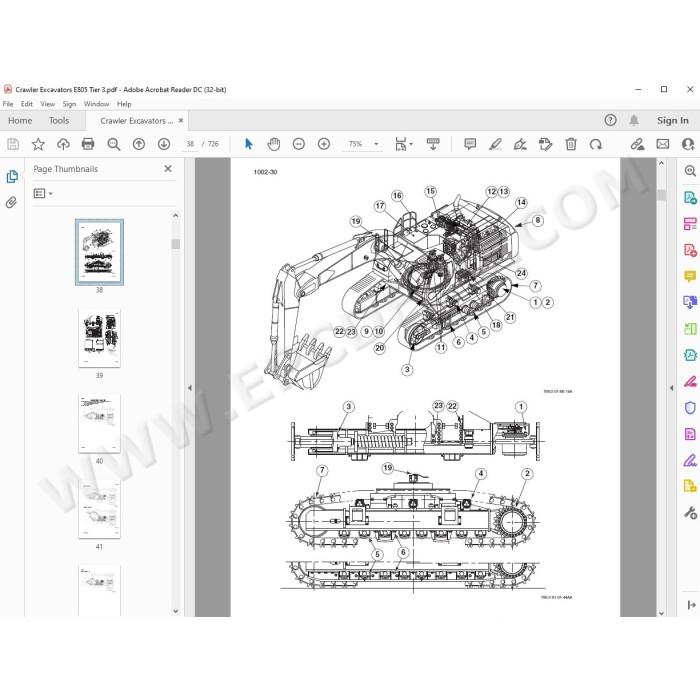Go to previous page arrow
Image resolution: width=700 pixels, height=700 pixels.
[139, 144]
